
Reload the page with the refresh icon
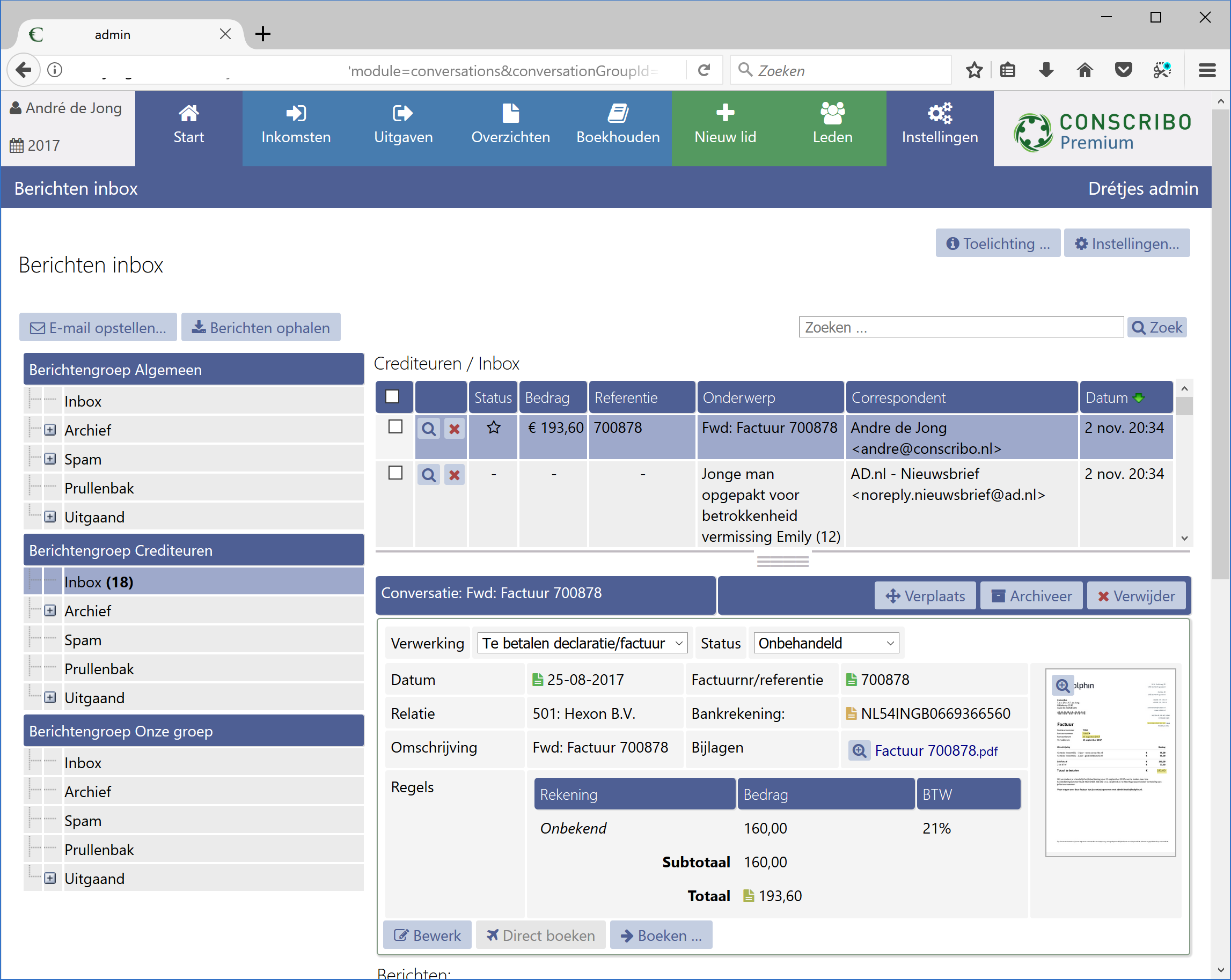(705, 70)
